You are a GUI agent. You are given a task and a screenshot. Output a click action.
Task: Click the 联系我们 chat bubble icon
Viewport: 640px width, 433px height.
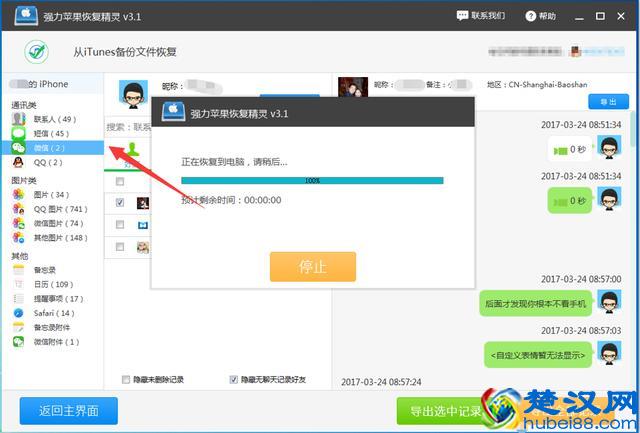click(462, 16)
